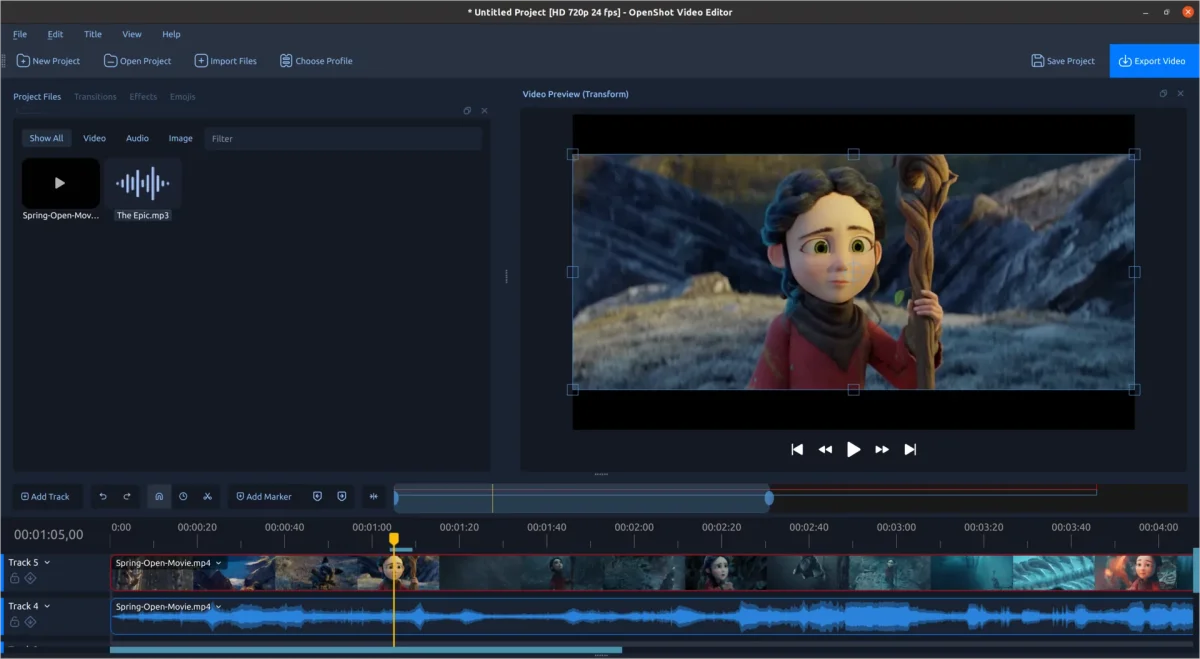Redo the action in timeline toolbar

[x=127, y=496]
